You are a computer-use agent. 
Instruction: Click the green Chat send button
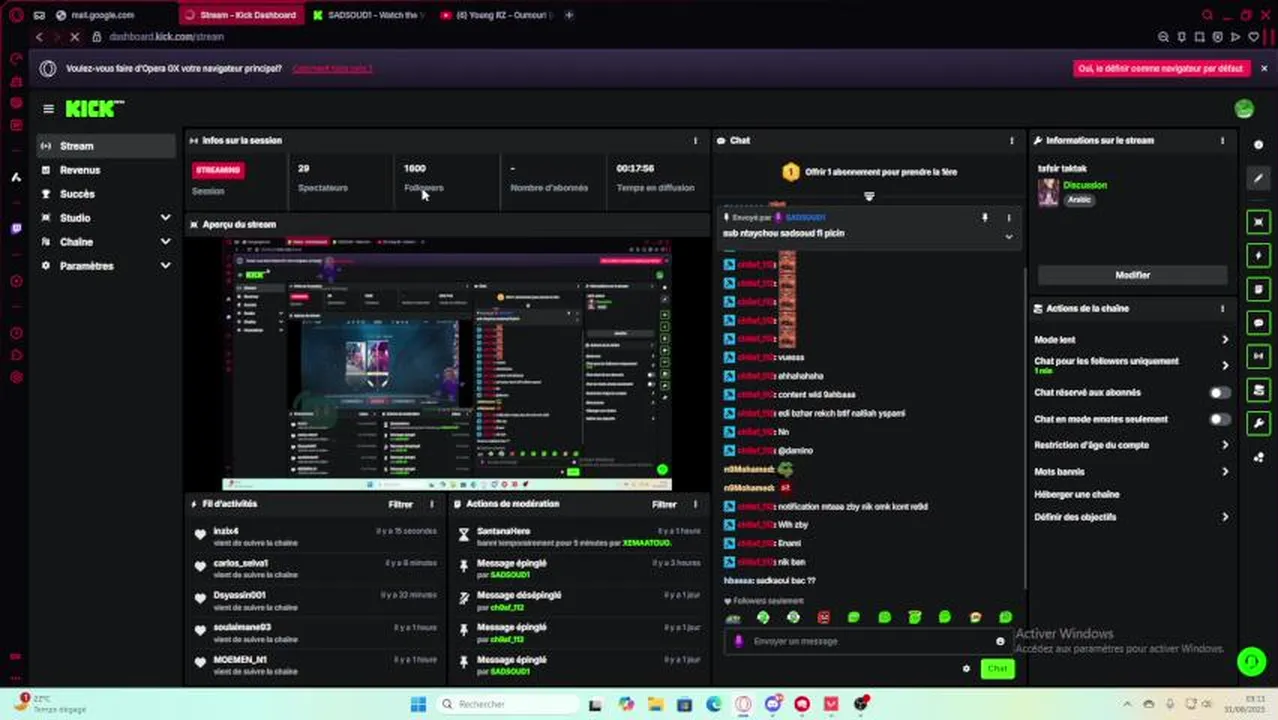[997, 668]
